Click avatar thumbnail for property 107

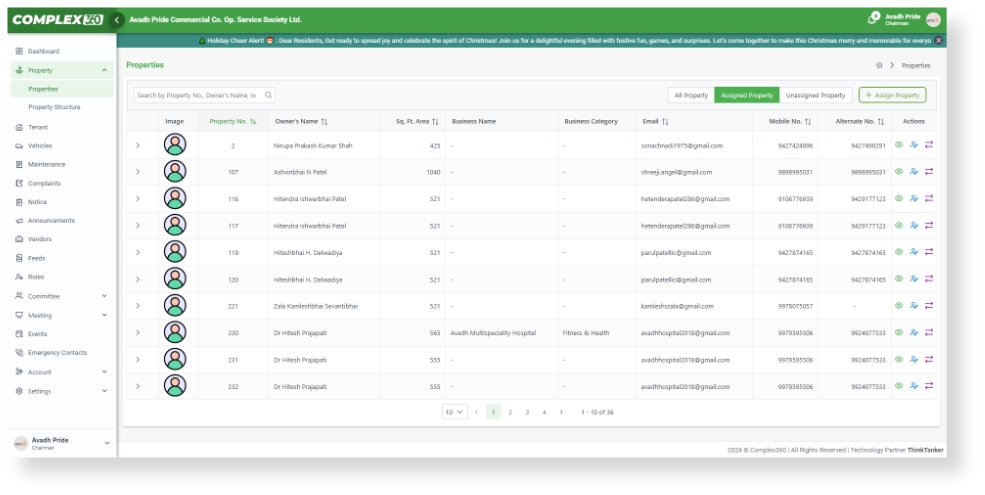175,171
